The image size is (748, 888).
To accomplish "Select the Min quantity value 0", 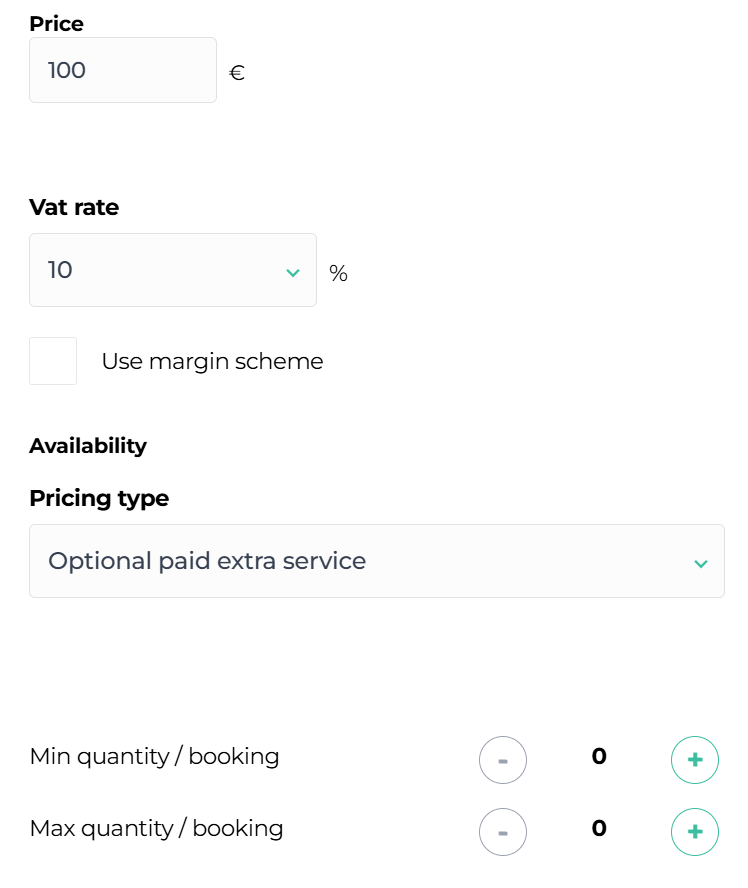I will [599, 756].
